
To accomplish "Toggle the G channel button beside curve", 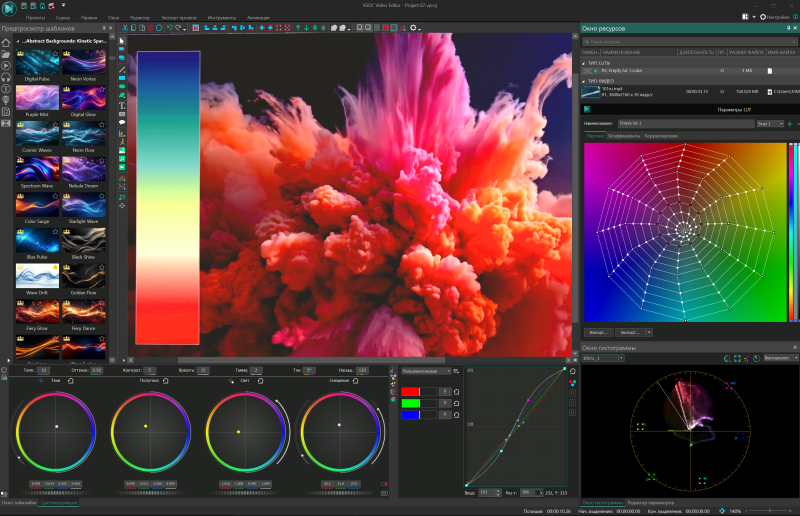I will click(x=572, y=403).
